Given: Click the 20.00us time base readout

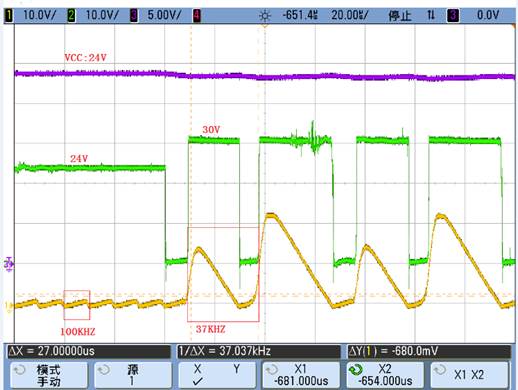Looking at the screenshot, I should [x=350, y=15].
